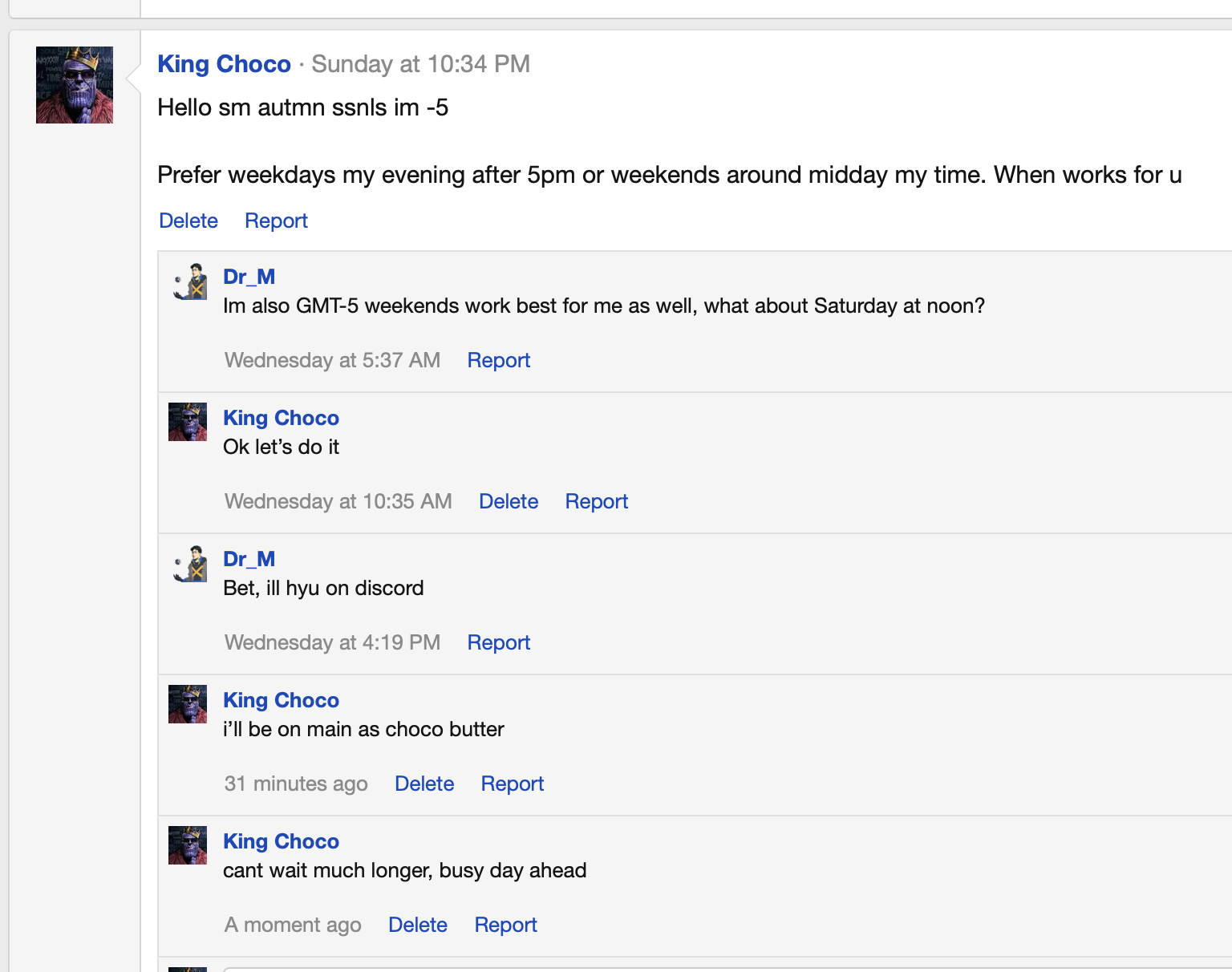Report the comment from Wednesday 10:35 AM
The height and width of the screenshot is (972, 1232).
tap(596, 501)
